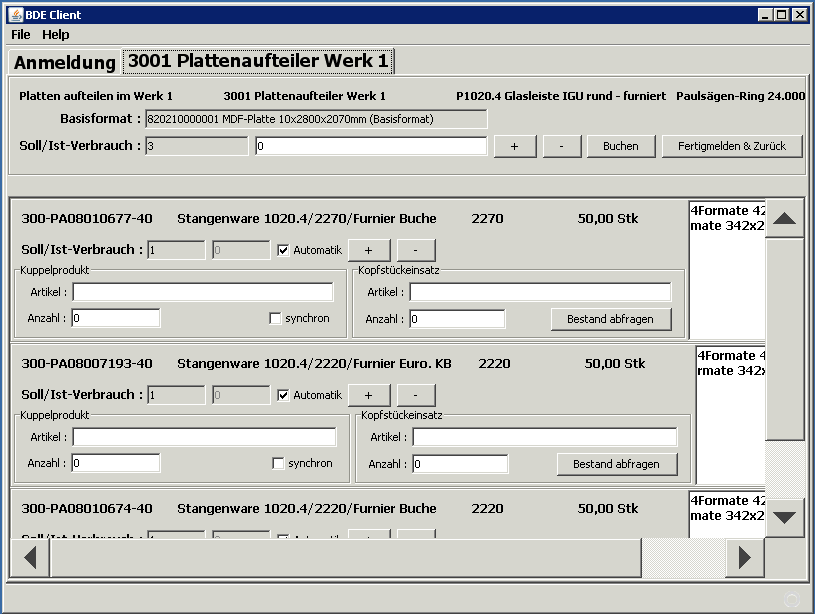
Task: Click Fertigmelden & Zurück button
Action: point(732,146)
